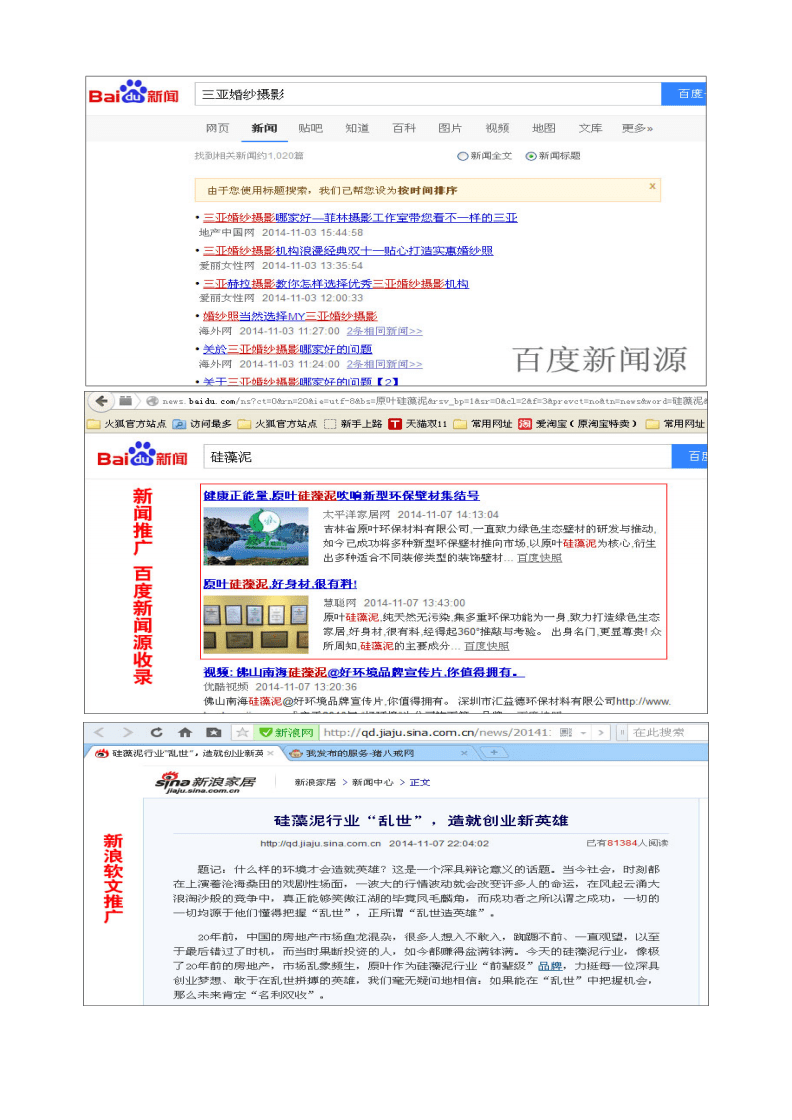Screen dimensions: 792x1120
Task: Open the 视频 tab
Action: (x=497, y=129)
